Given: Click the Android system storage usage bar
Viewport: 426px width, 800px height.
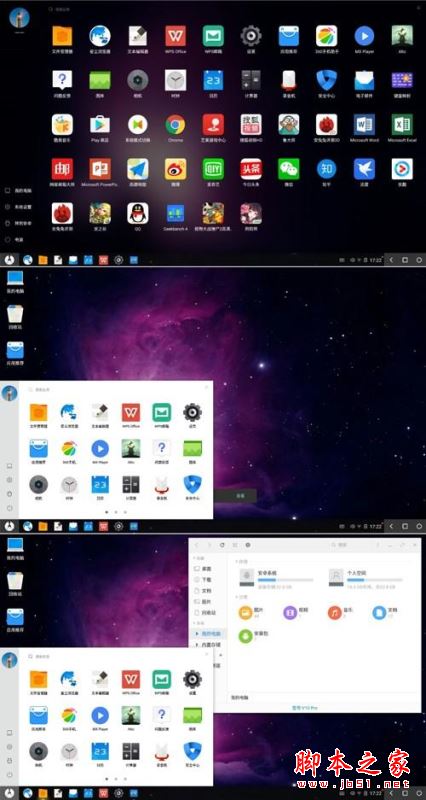Looking at the screenshot, I should 285,580.
